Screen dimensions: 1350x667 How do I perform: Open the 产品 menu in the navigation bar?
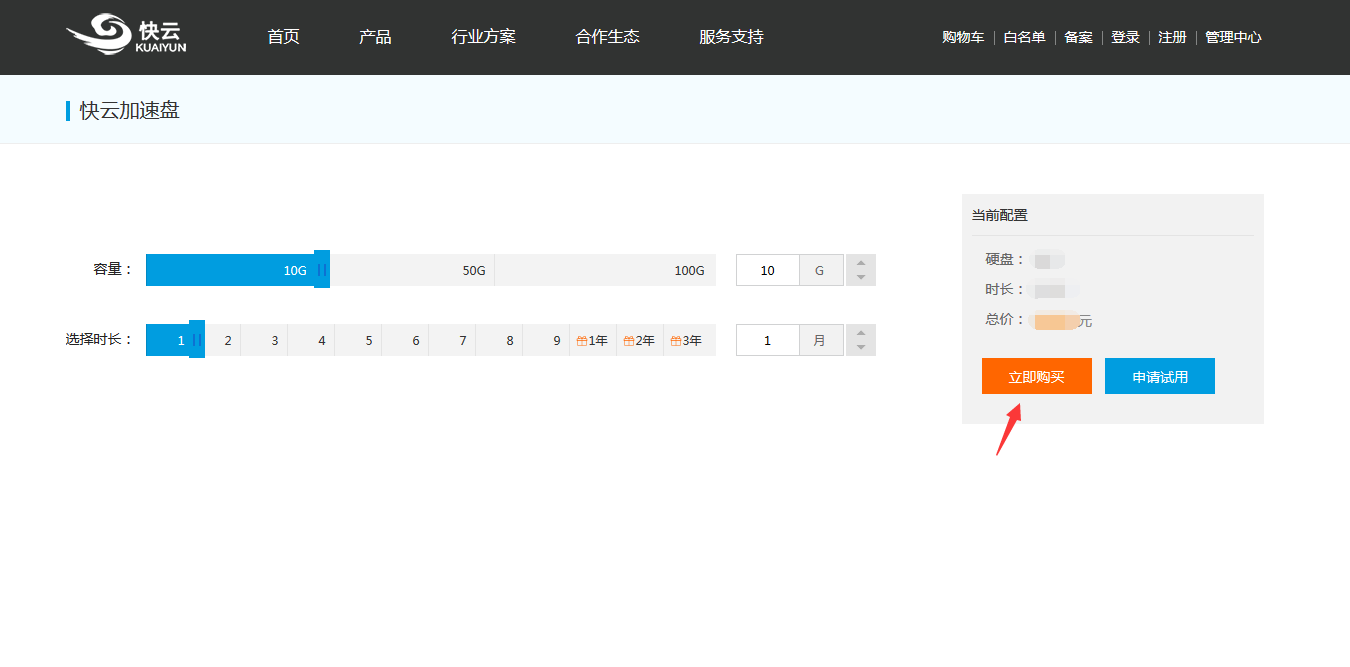[375, 37]
